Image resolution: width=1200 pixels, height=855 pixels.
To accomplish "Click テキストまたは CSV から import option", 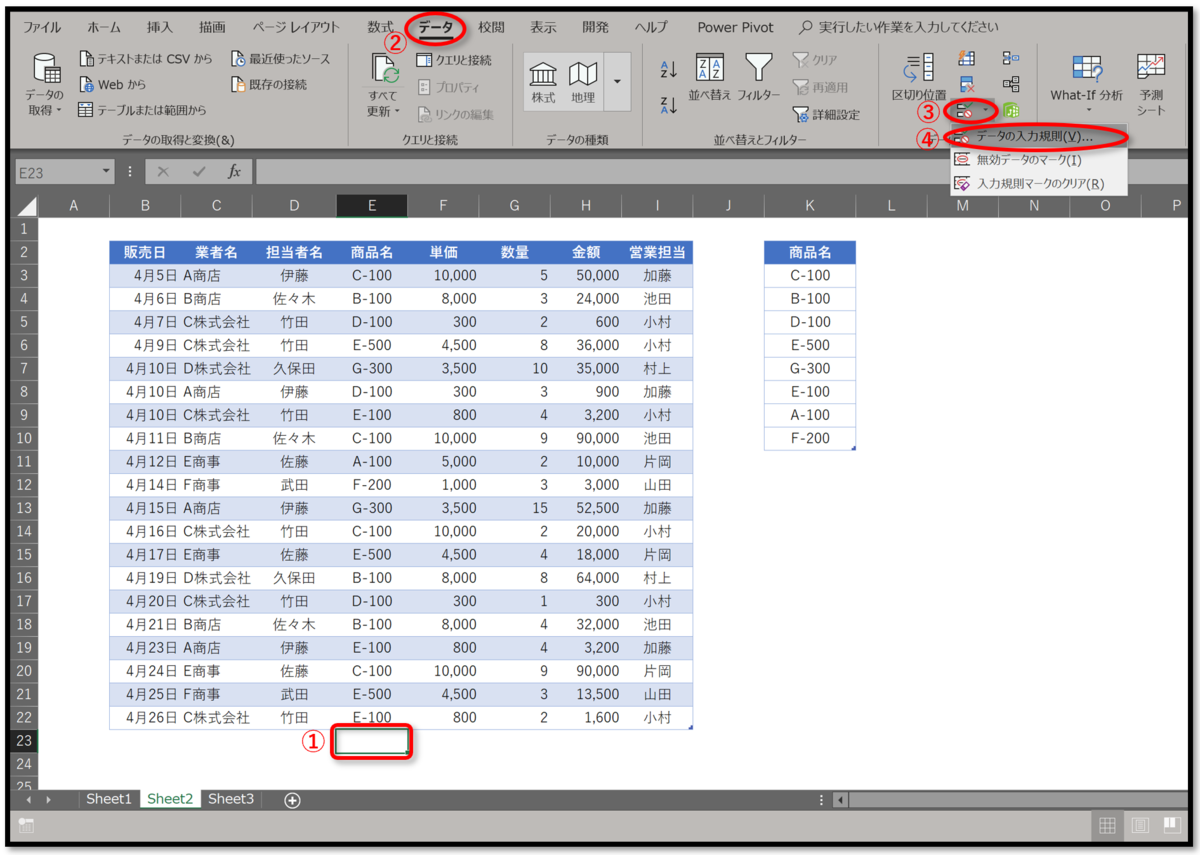I will pos(146,60).
